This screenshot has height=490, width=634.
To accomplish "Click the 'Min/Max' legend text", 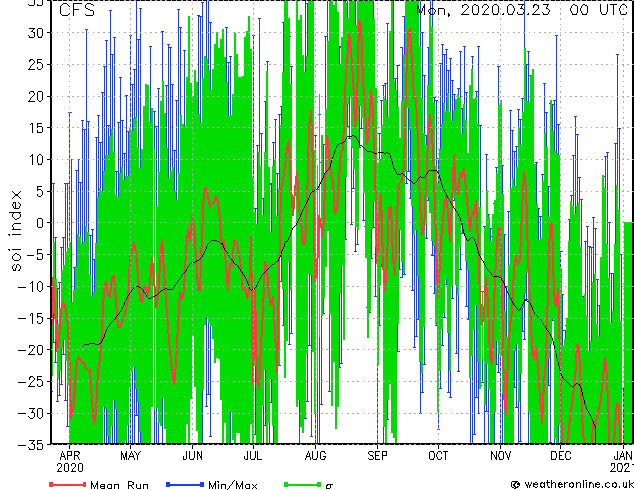I will (232, 485).
